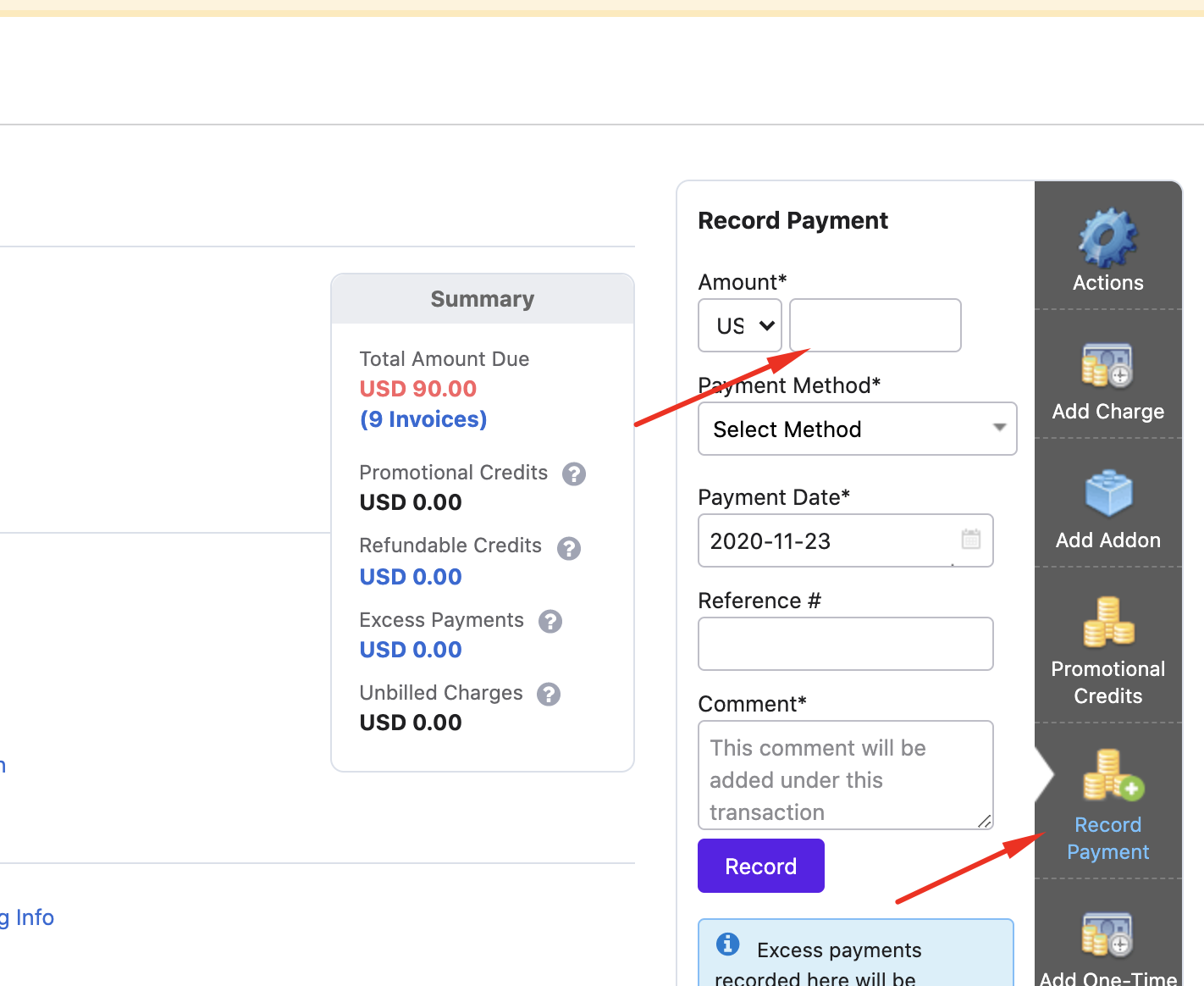The height and width of the screenshot is (986, 1204).
Task: Open the 9 Invoices link
Action: [x=423, y=419]
